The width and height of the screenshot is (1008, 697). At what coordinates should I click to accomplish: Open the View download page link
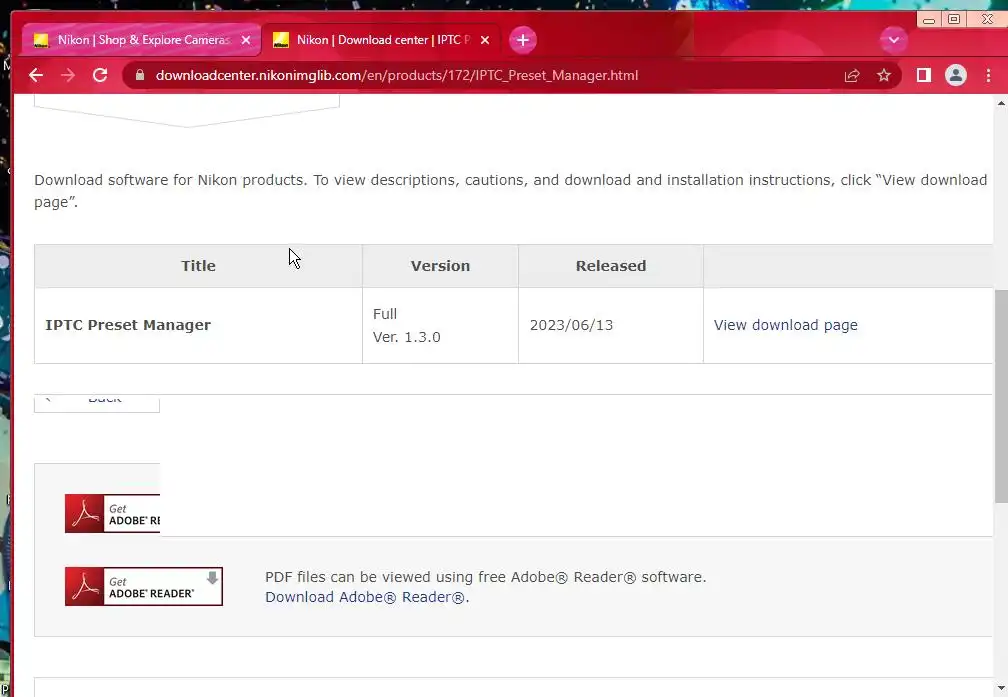pyautogui.click(x=786, y=325)
